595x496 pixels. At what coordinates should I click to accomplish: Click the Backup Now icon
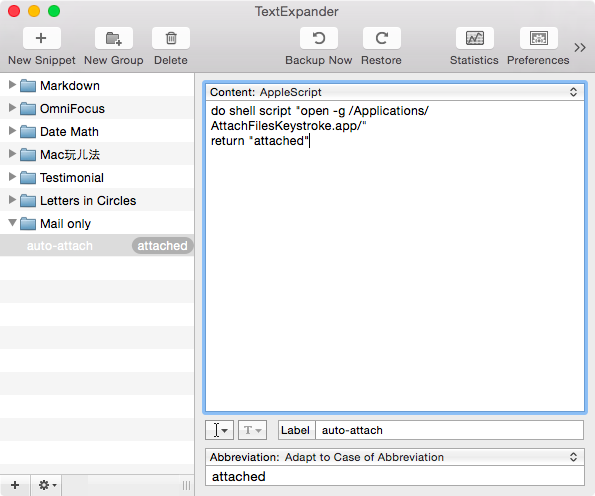pyautogui.click(x=319, y=38)
